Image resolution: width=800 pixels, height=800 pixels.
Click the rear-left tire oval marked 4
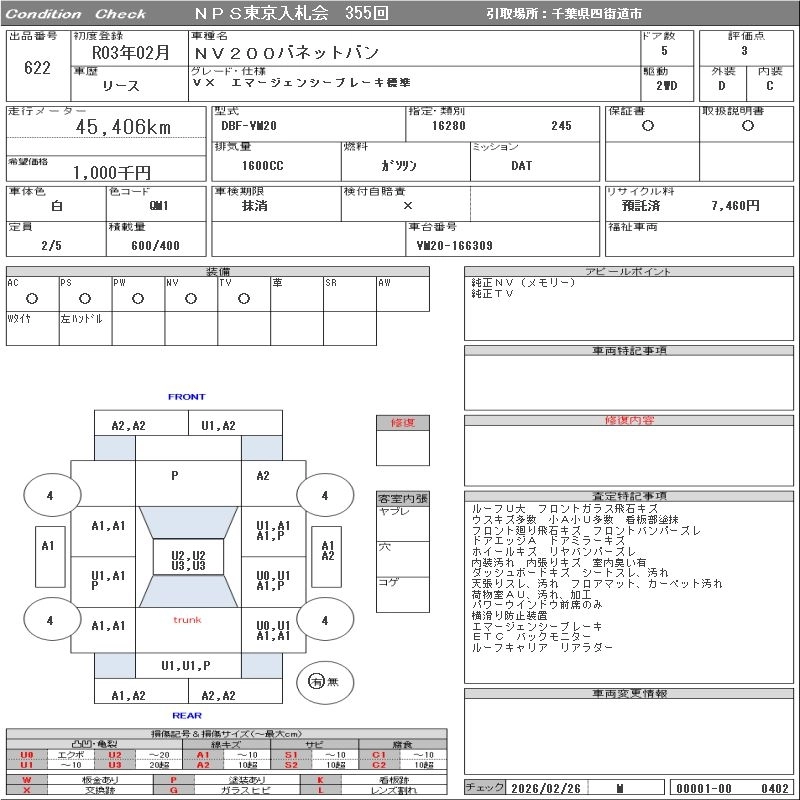[x=52, y=620]
